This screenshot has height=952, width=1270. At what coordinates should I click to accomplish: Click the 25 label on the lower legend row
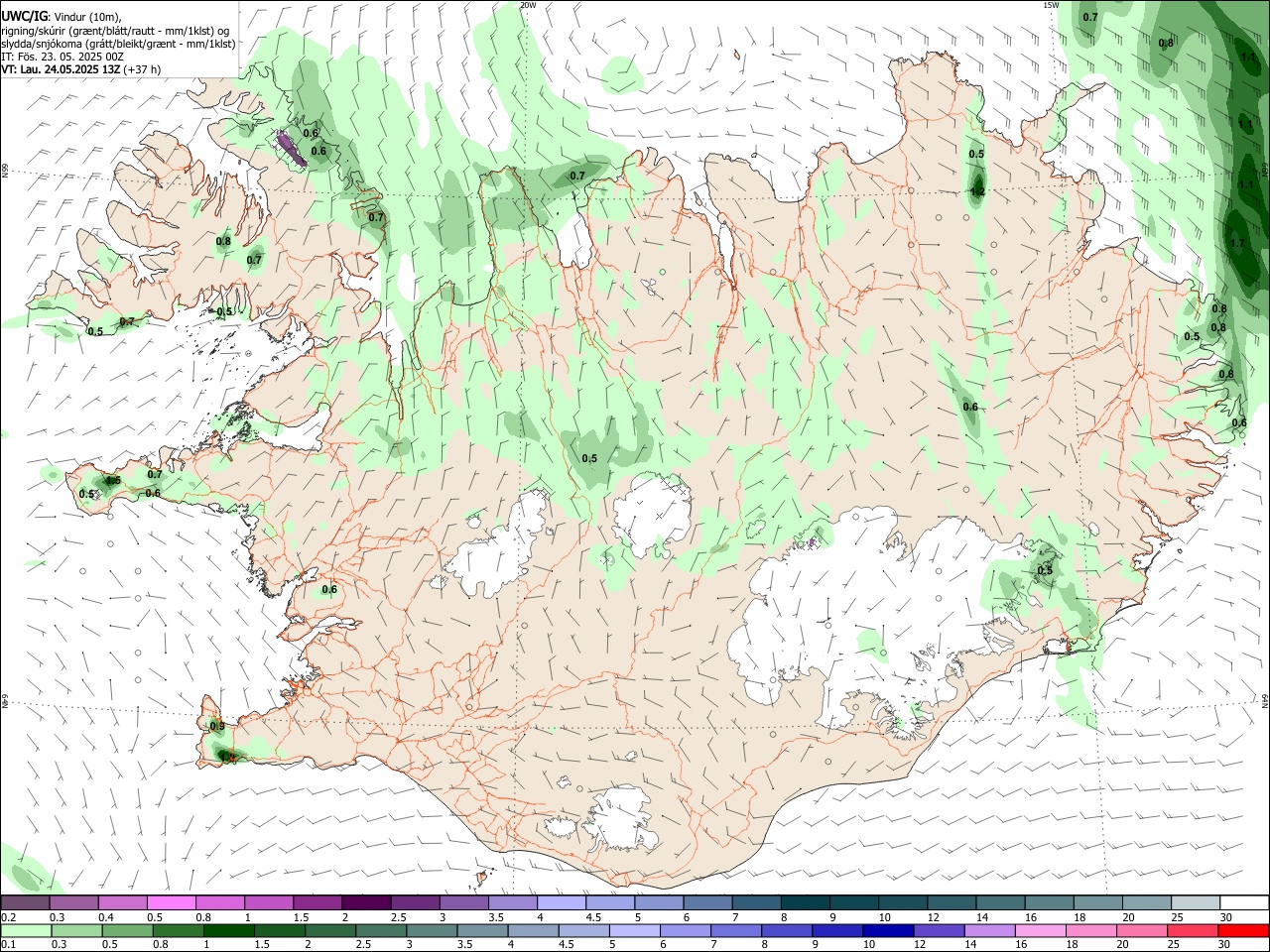(1174, 944)
